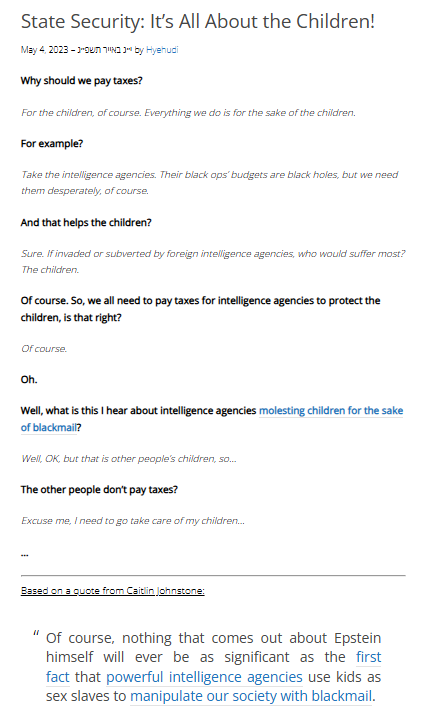Visit 'manipulate our society with blackmail' link
The image size is (422, 722).
pos(251,696)
